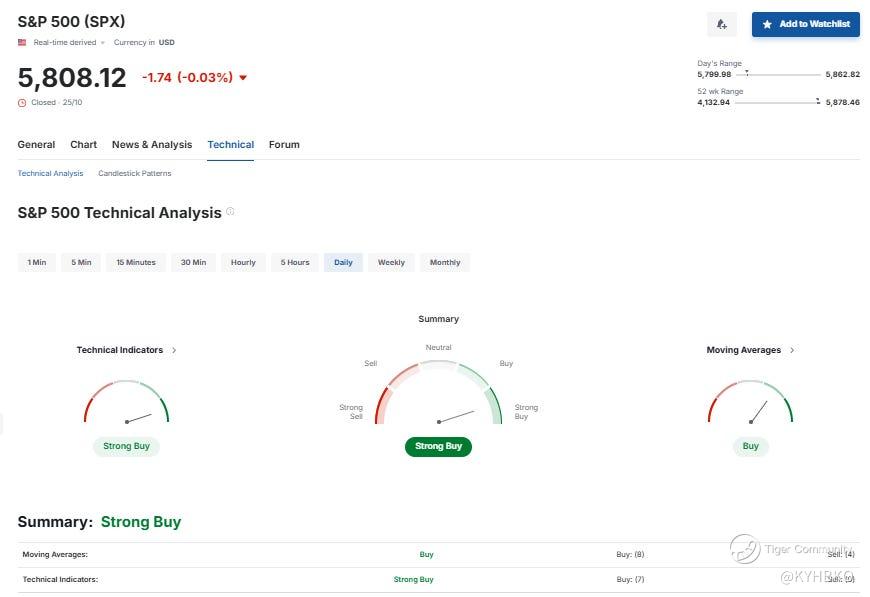Select the Daily timeframe
The width and height of the screenshot is (870, 597).
343,262
